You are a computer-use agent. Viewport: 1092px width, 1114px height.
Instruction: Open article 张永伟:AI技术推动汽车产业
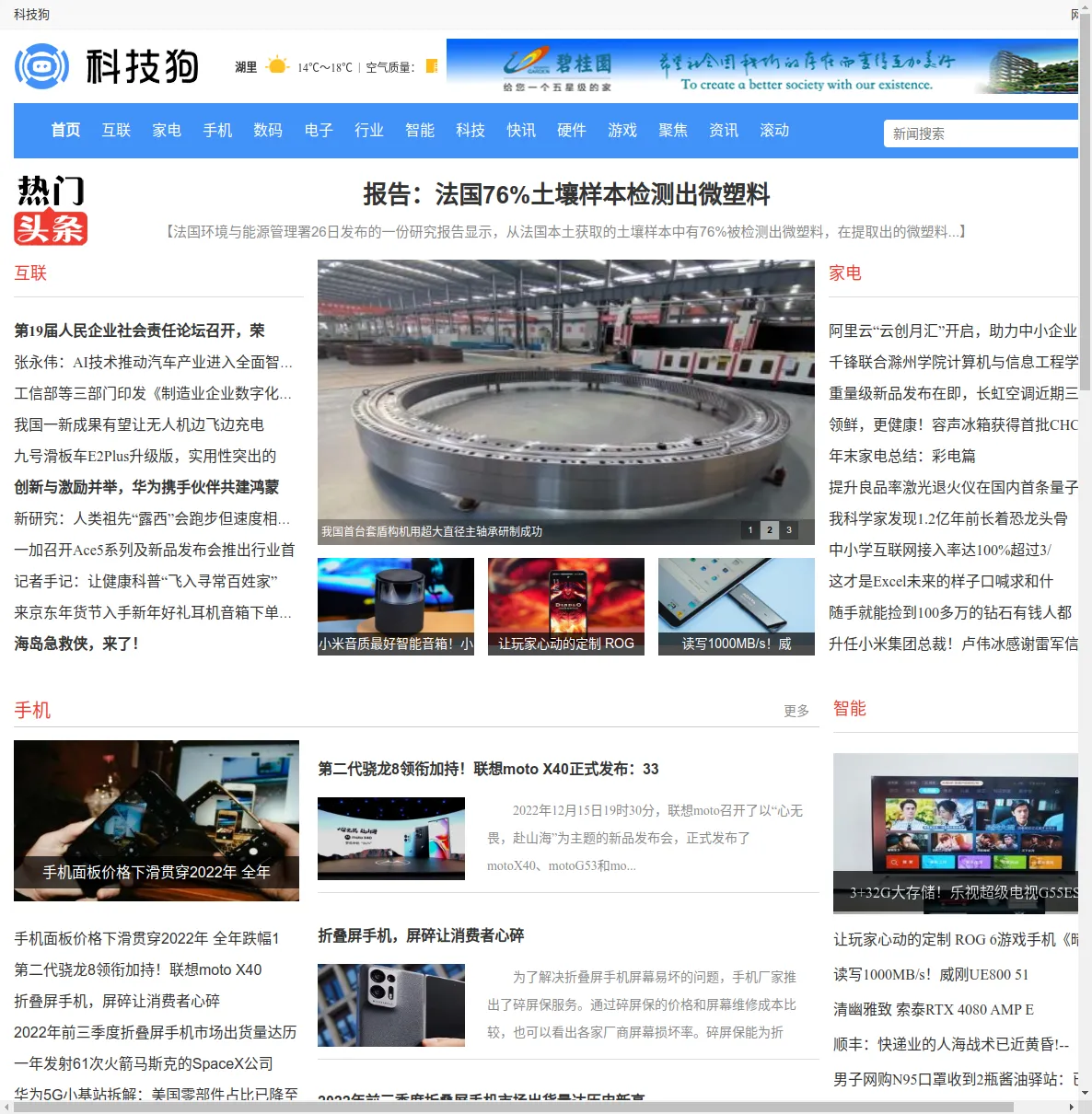[153, 362]
